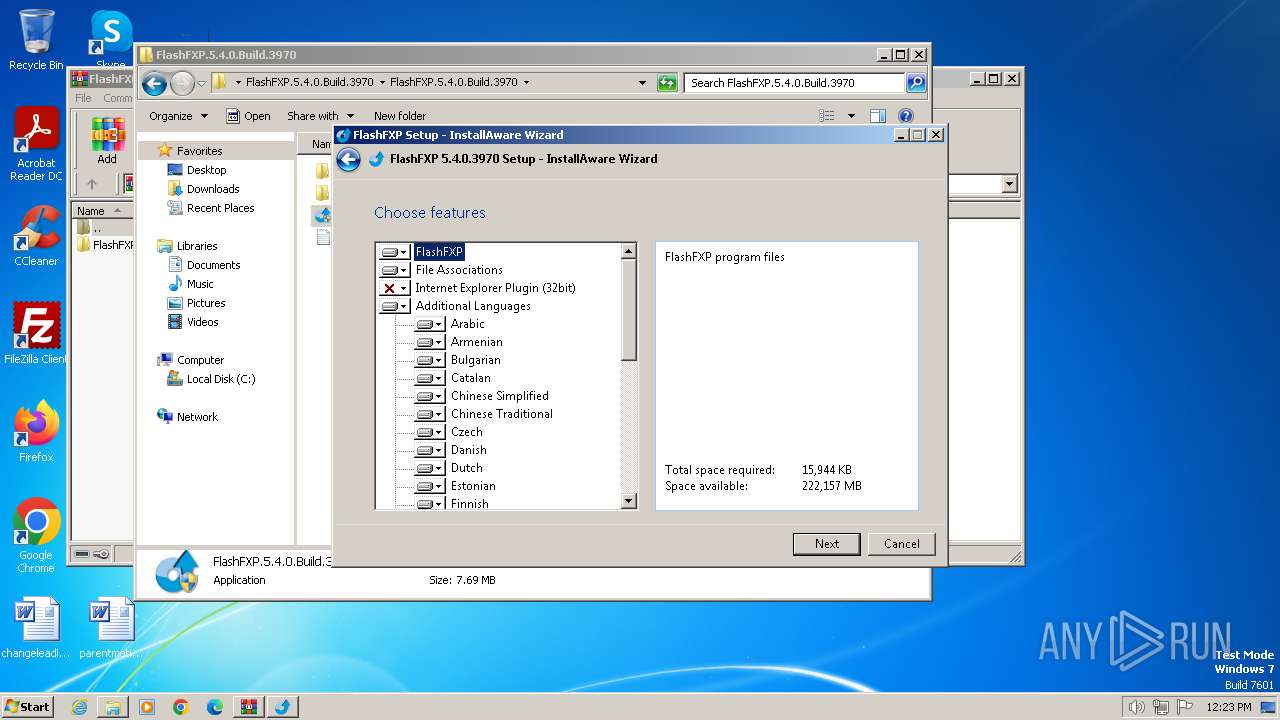Click FlashFXP setup taskbar icon

(282, 707)
